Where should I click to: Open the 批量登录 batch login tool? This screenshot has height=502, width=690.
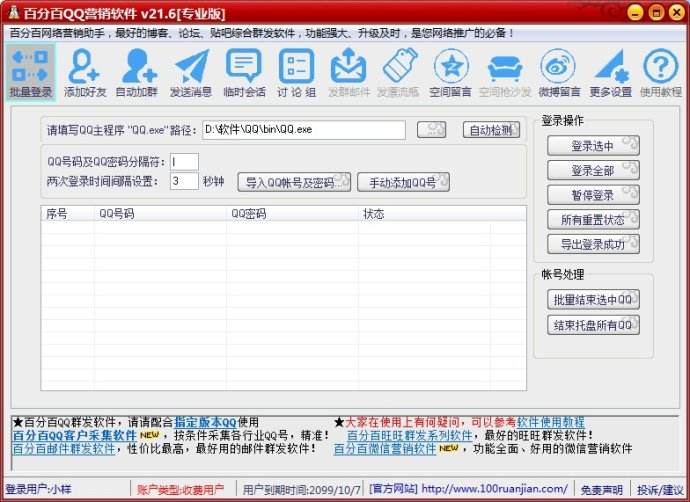point(30,73)
